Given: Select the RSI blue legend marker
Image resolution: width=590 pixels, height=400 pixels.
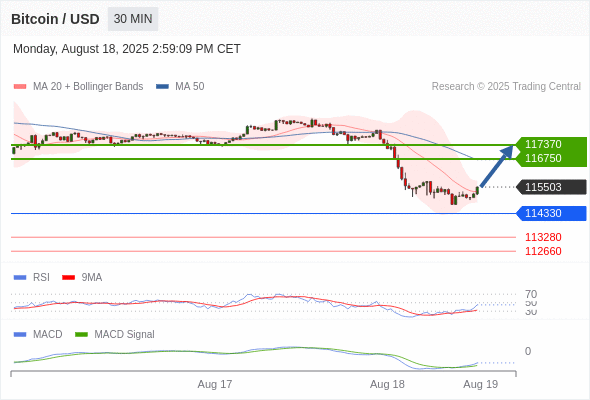Looking at the screenshot, I should 20,277.
